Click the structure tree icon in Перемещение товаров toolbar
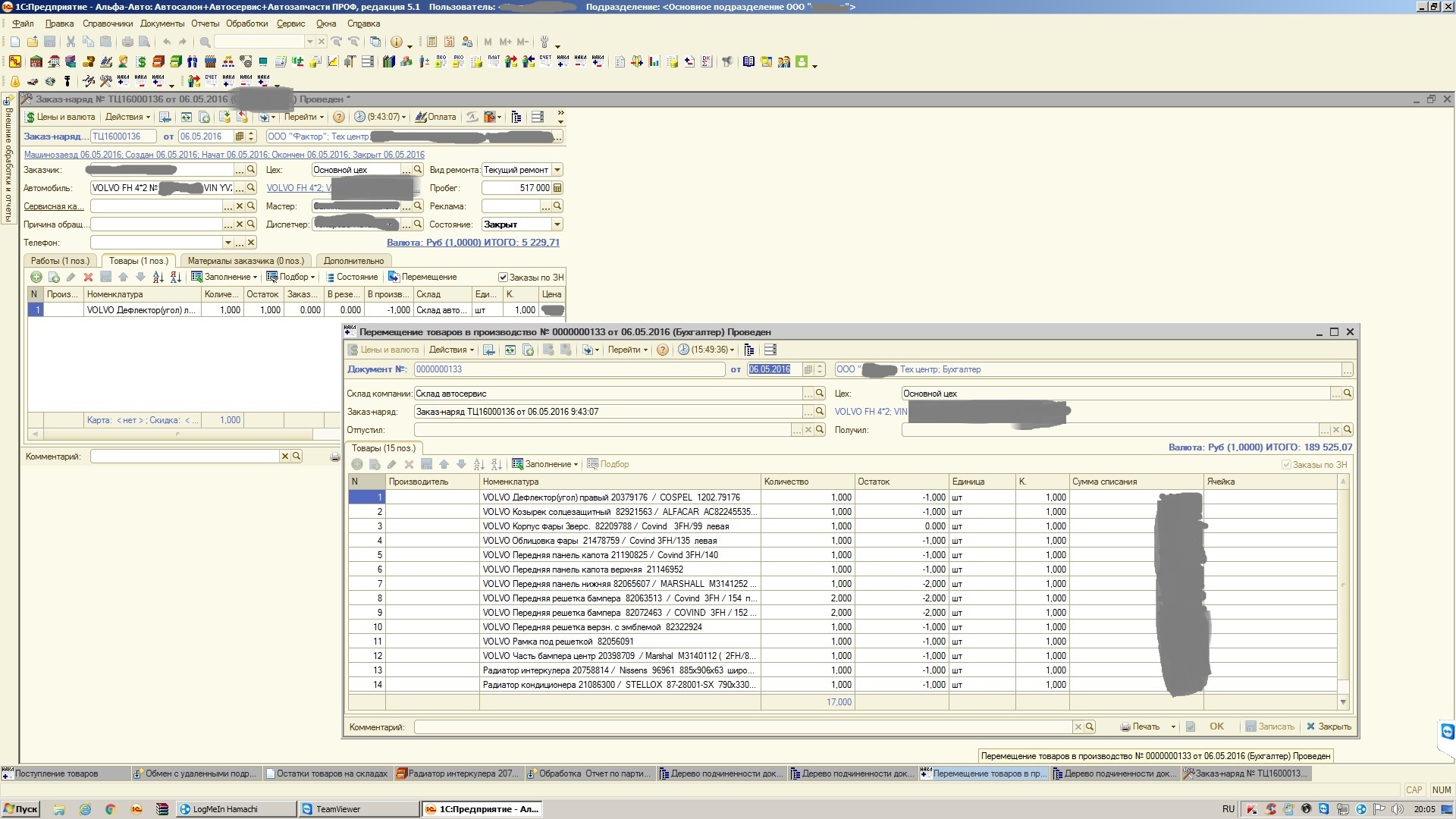This screenshot has width=1456, height=819. point(749,350)
